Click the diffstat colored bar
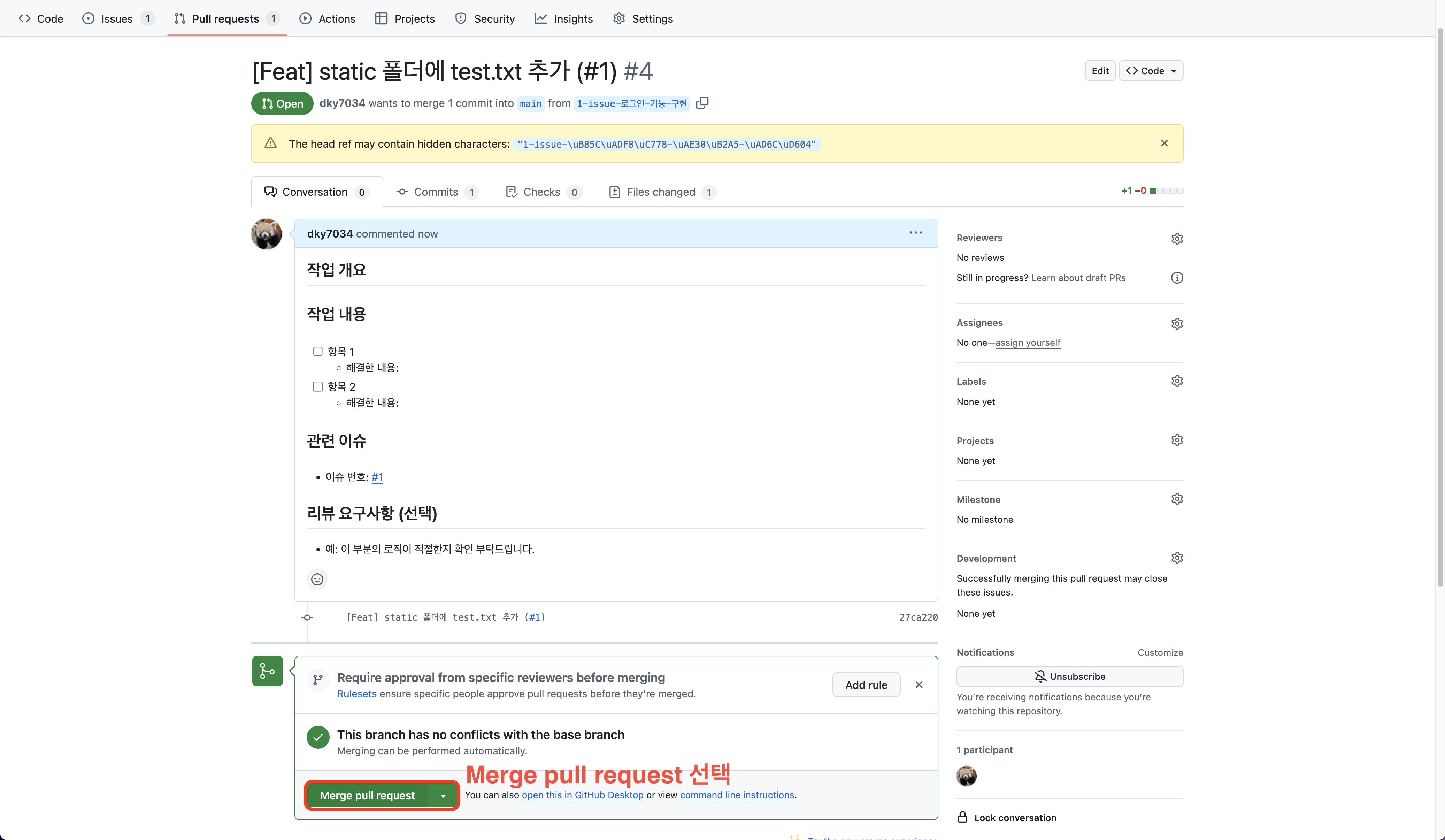1445x840 pixels. 1166,191
